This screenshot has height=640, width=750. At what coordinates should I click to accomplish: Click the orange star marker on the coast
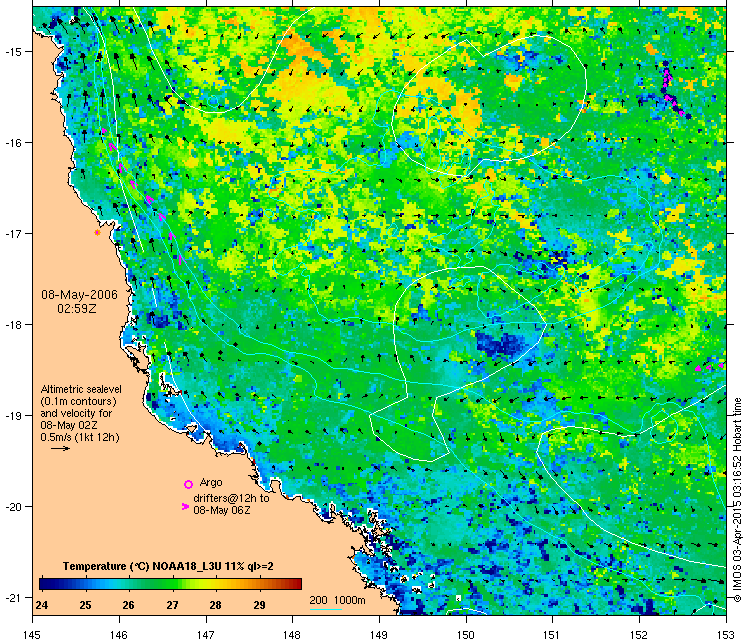[97, 232]
